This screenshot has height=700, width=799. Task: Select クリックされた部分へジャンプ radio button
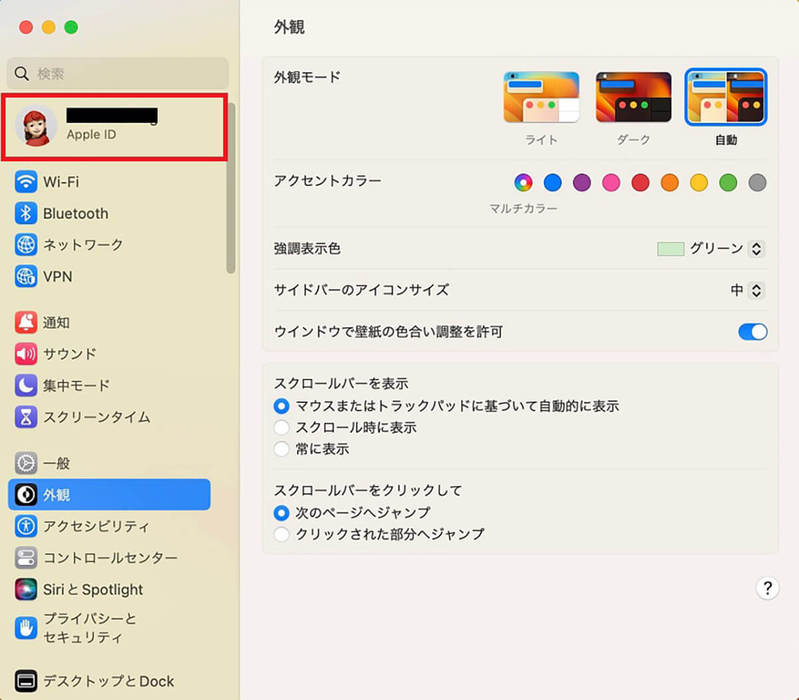pyautogui.click(x=281, y=534)
